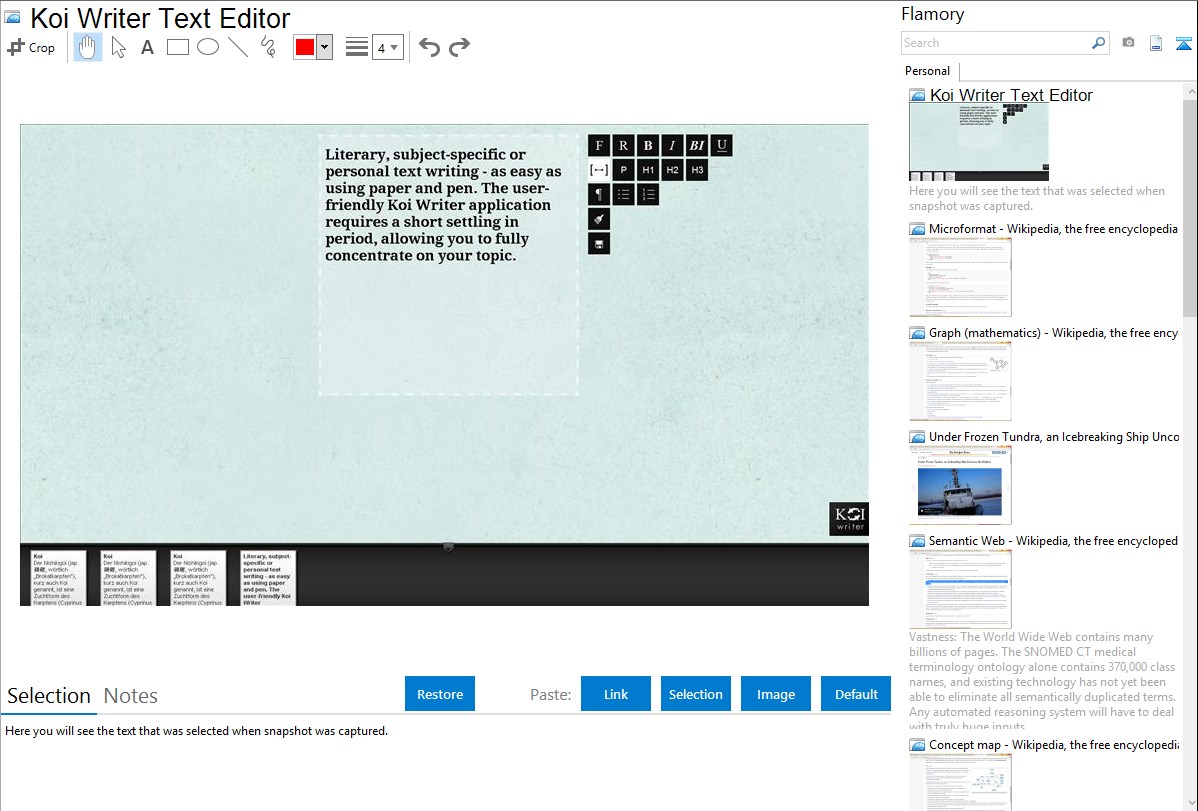The image size is (1198, 811).
Task: Click the line thickness icon
Action: click(357, 47)
